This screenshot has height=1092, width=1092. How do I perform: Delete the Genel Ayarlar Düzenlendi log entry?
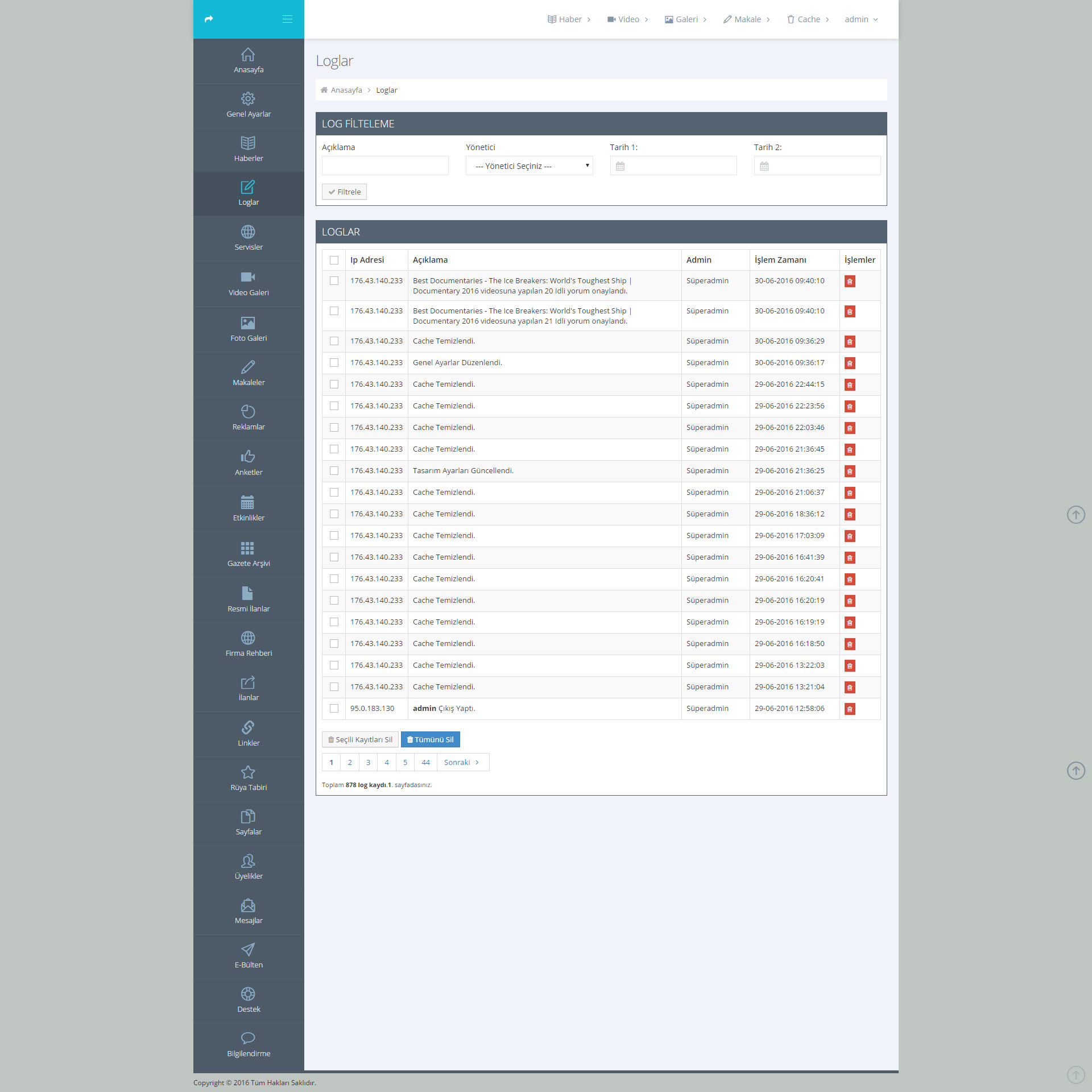(x=850, y=363)
